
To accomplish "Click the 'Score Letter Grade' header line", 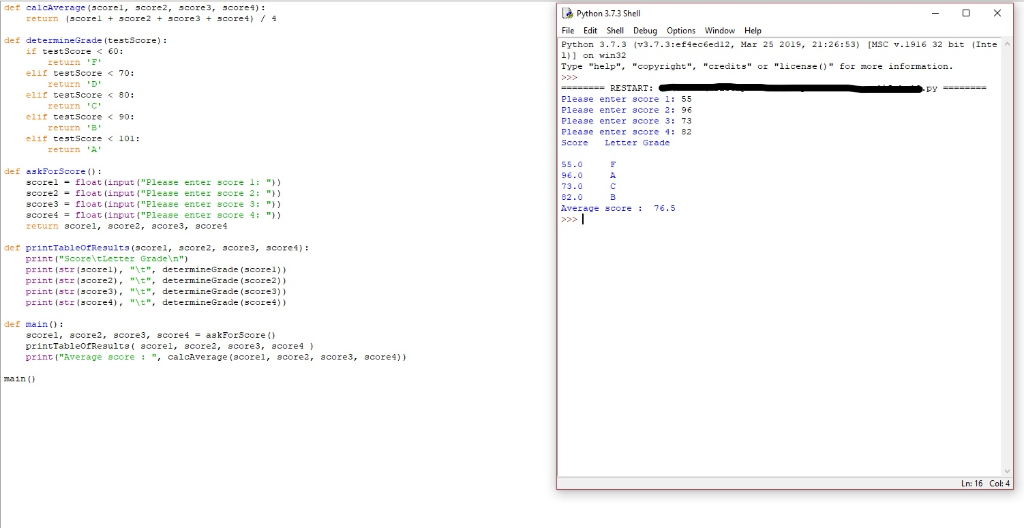I will coord(615,142).
